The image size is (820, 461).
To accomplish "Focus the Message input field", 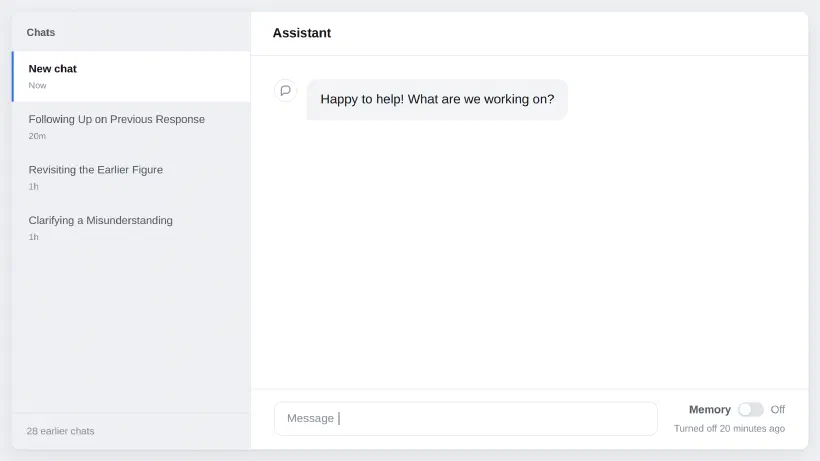I will 465,418.
